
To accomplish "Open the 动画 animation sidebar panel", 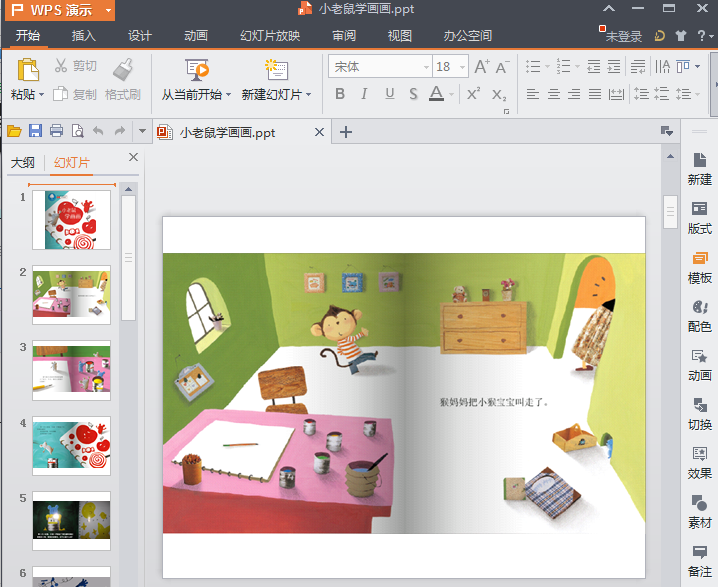I will click(700, 364).
